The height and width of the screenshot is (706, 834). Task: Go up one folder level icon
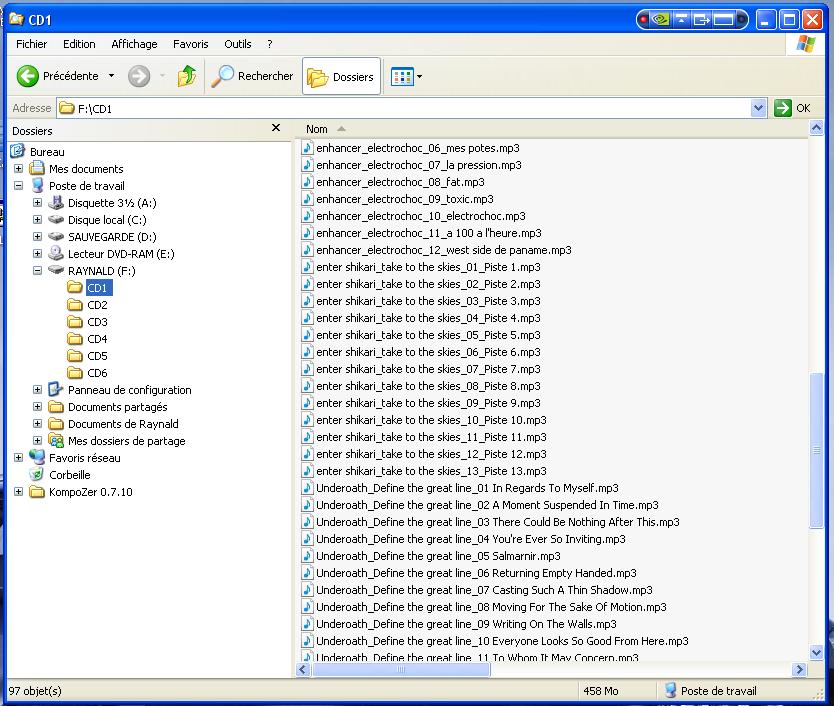click(x=187, y=76)
